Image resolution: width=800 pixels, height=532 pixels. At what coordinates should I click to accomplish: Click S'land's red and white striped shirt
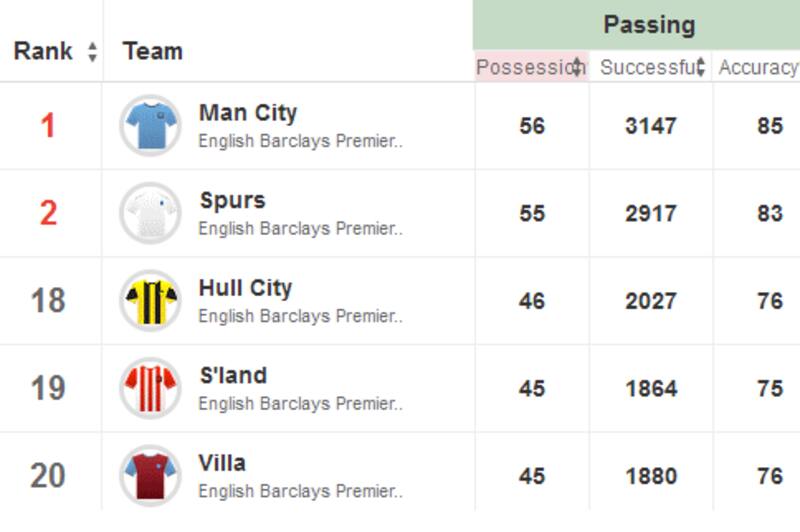coord(151,388)
